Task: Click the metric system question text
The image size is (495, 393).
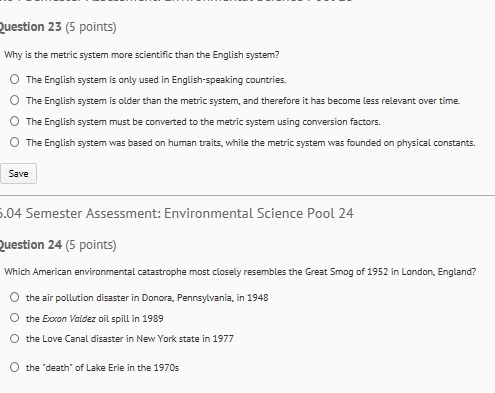Action: [x=142, y=55]
